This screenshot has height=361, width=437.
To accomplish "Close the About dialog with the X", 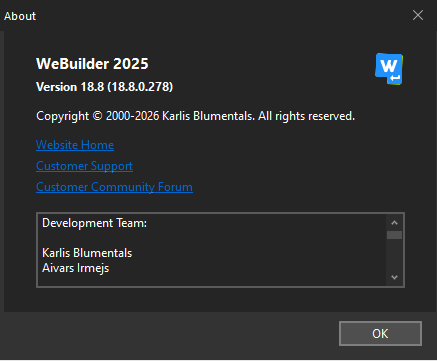I will (418, 15).
